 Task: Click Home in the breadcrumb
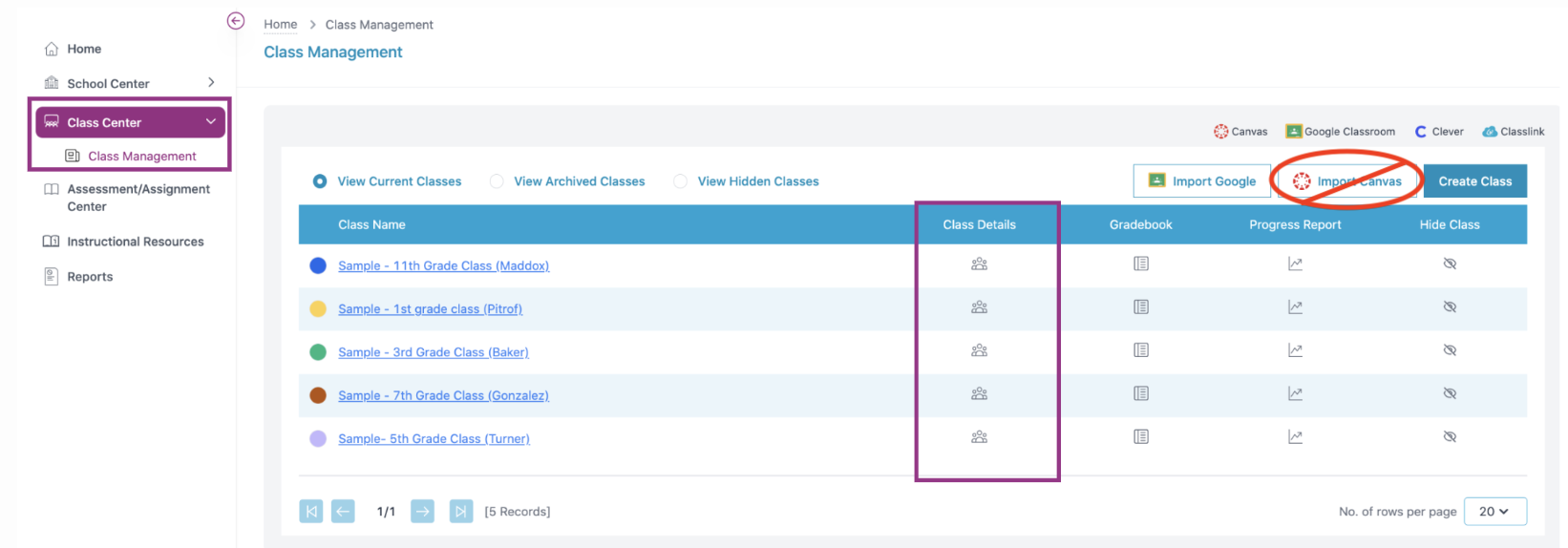point(280,25)
